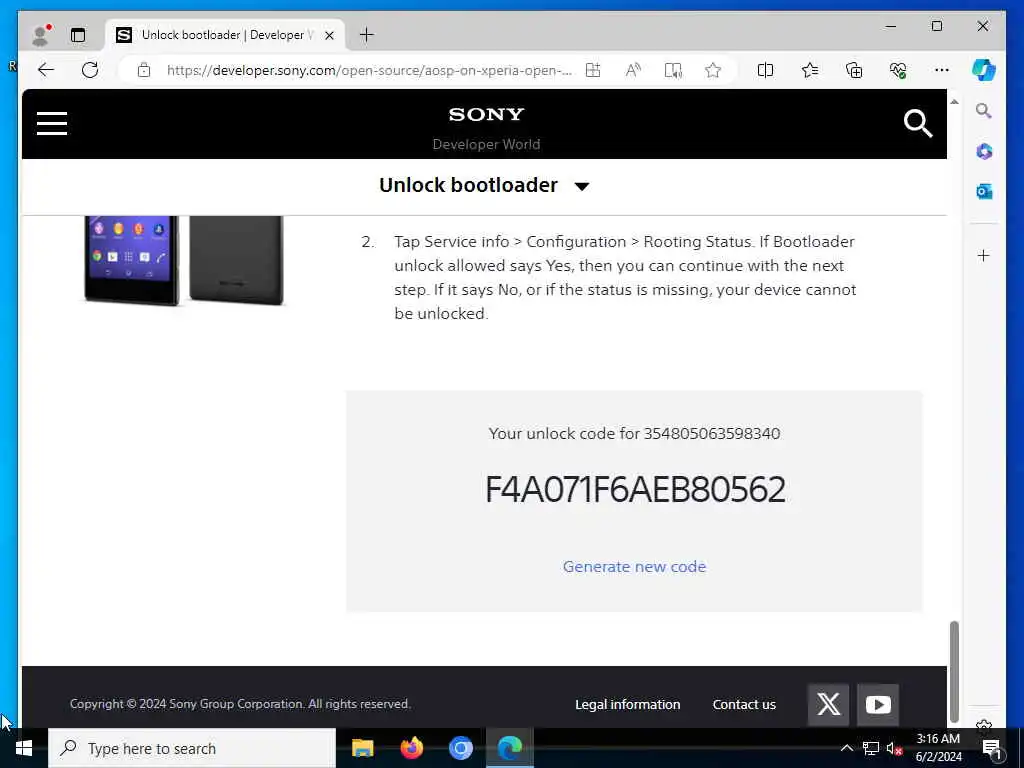Open File Explorer from taskbar
The height and width of the screenshot is (768, 1024).
coord(362,748)
